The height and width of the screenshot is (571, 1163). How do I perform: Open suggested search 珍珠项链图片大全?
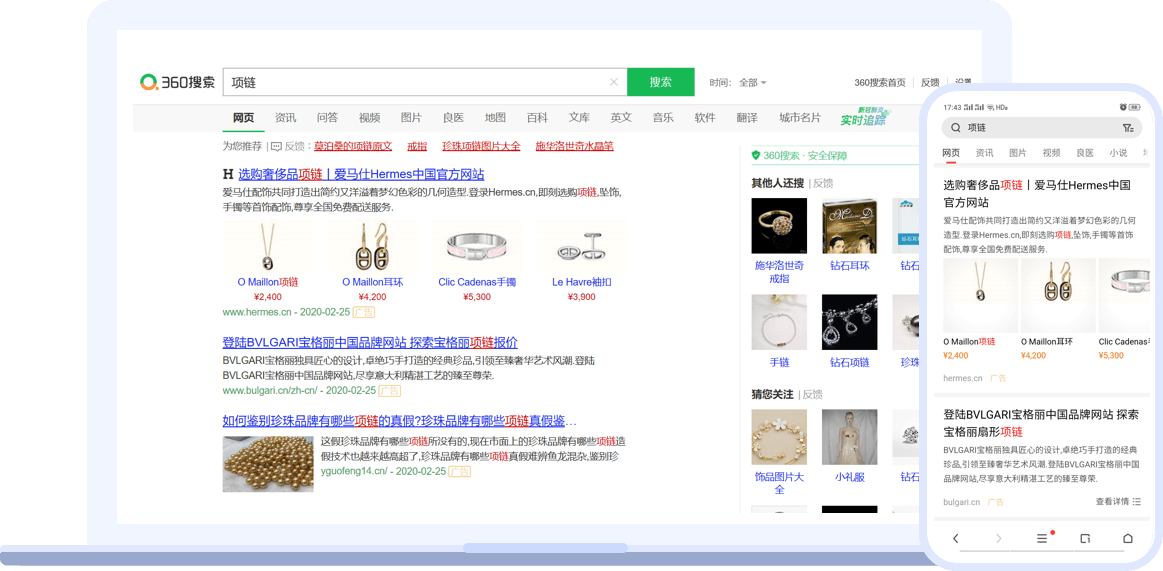481,146
